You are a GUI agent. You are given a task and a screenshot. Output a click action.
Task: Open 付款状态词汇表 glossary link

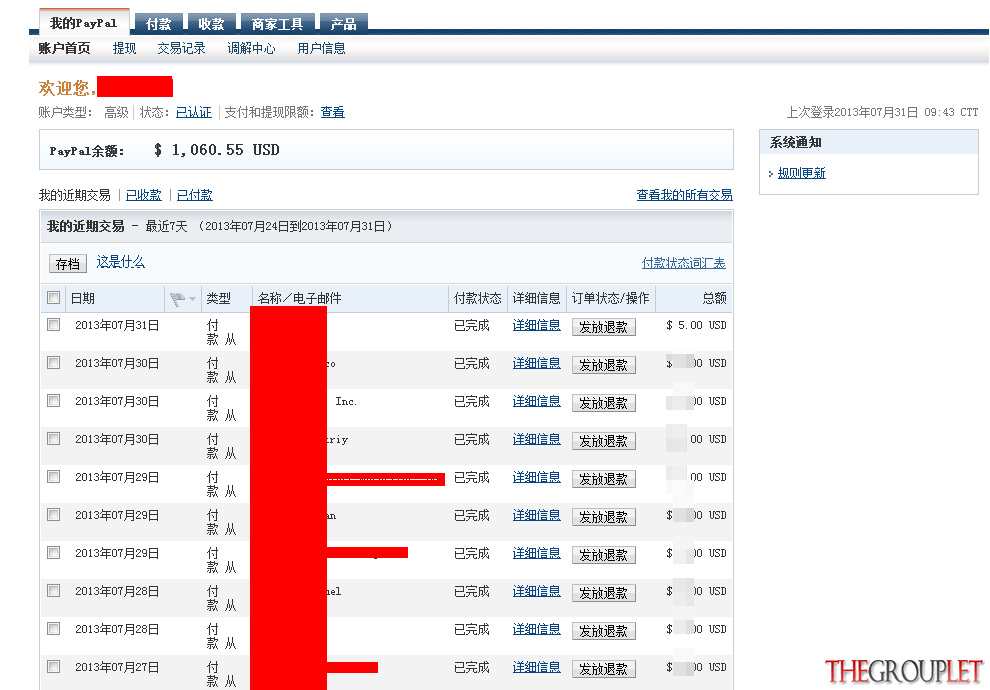point(684,263)
